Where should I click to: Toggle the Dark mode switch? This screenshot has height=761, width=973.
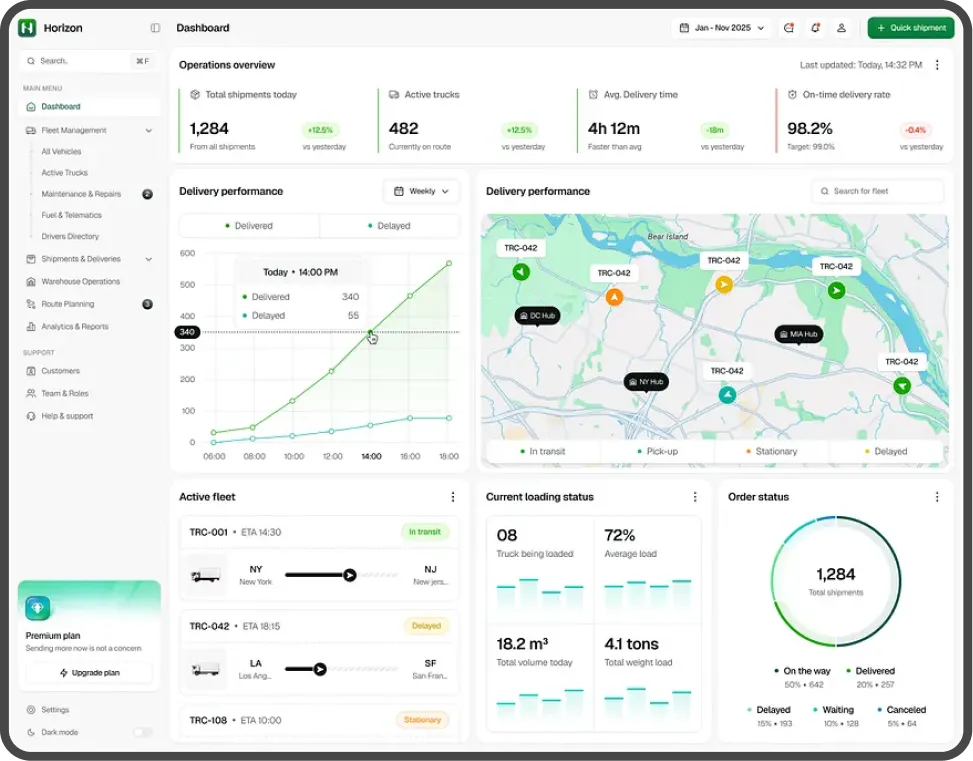(x=143, y=732)
